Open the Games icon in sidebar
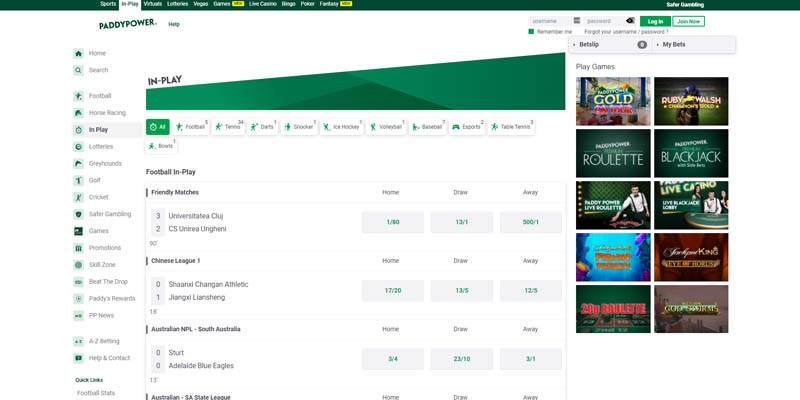800x400 pixels. (78, 231)
